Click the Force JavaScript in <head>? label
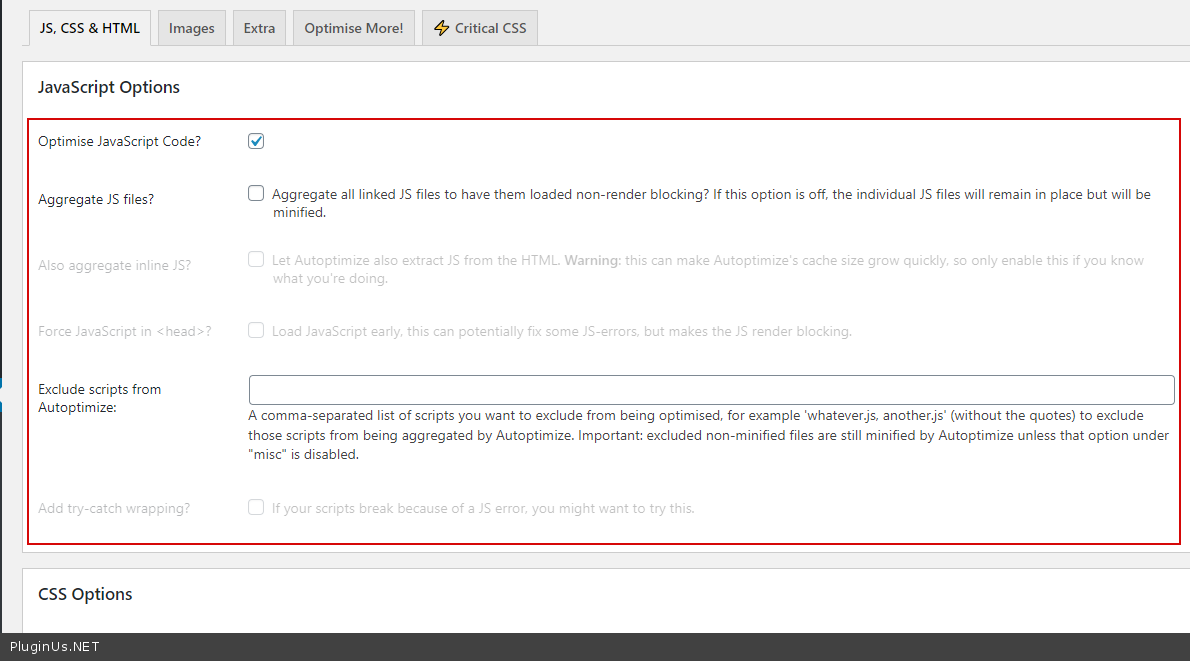This screenshot has height=661, width=1190. pos(124,331)
